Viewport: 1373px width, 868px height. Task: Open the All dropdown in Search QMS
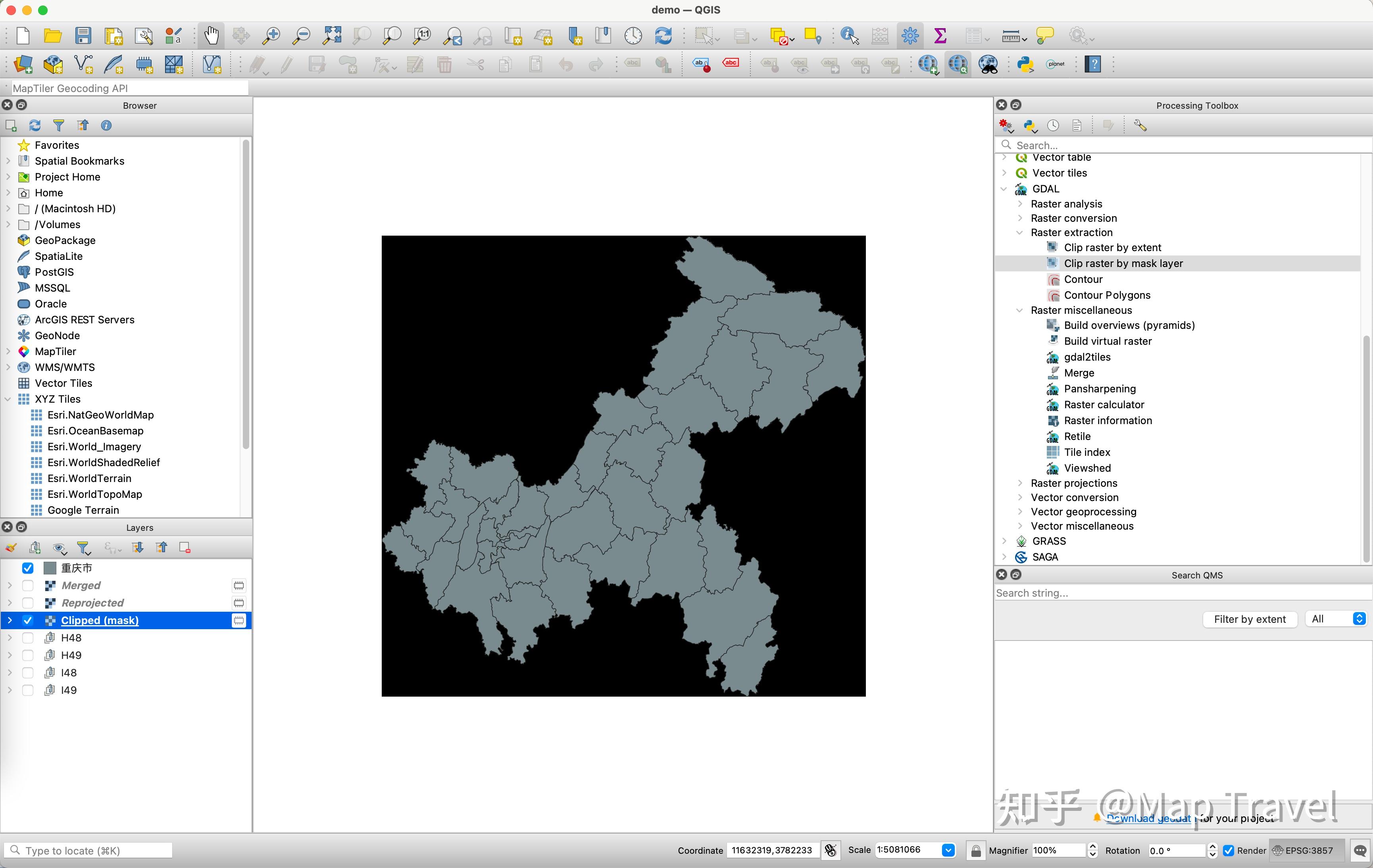[1336, 619]
